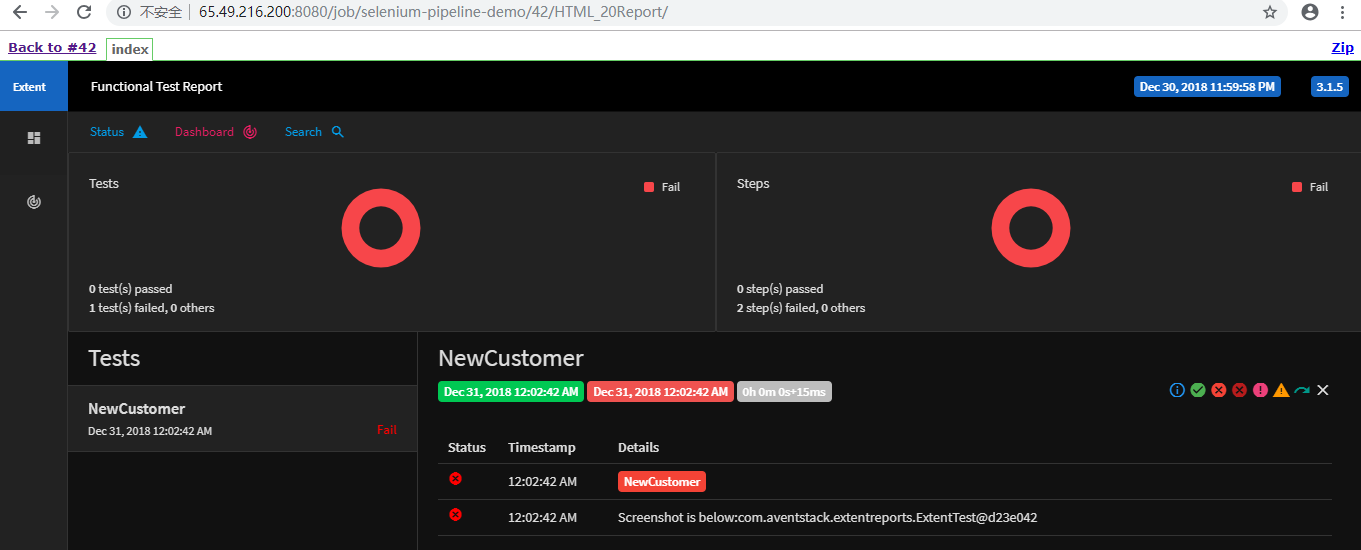Click the Timestamp column header
The height and width of the screenshot is (550, 1361).
pyautogui.click(x=542, y=448)
